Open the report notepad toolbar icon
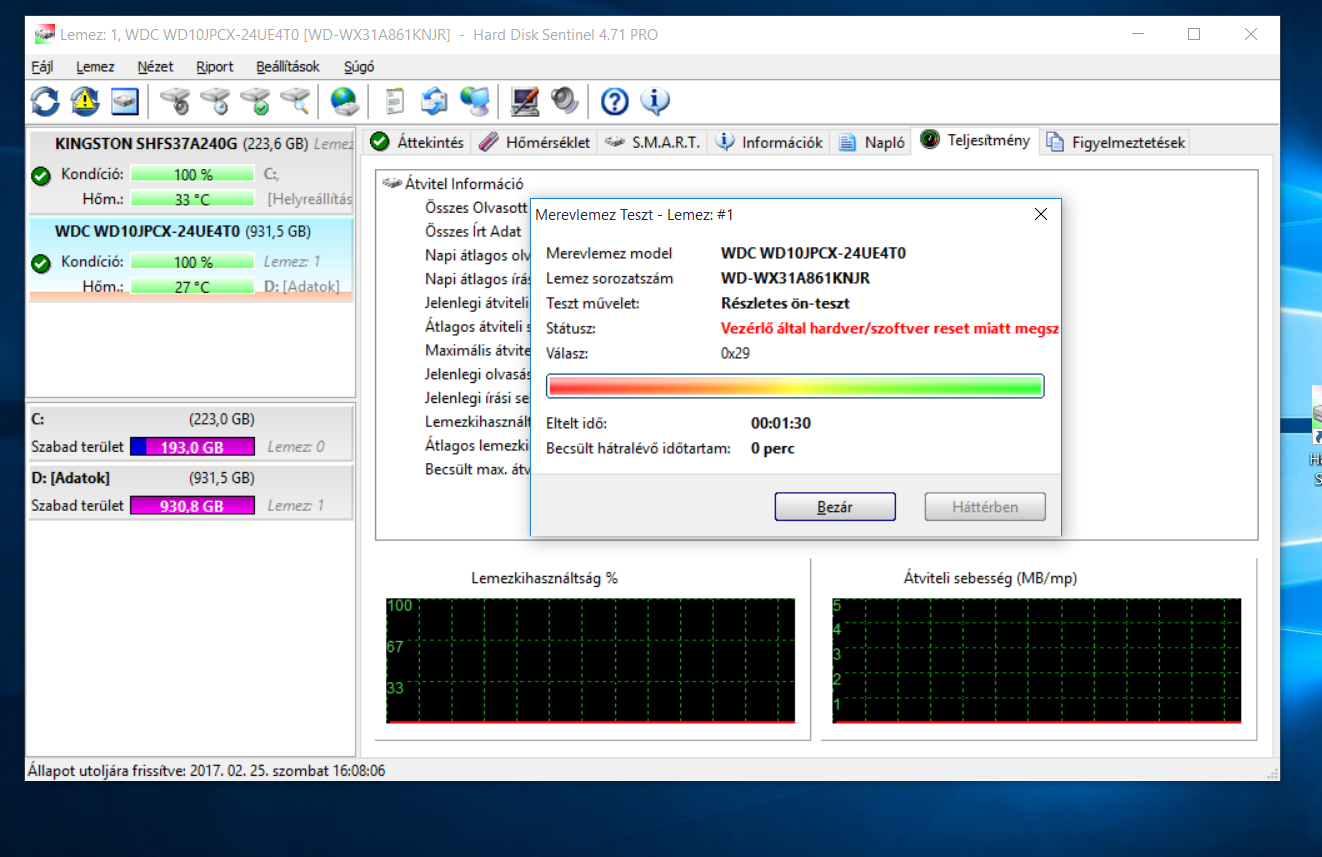Image resolution: width=1322 pixels, height=857 pixels. click(x=395, y=101)
